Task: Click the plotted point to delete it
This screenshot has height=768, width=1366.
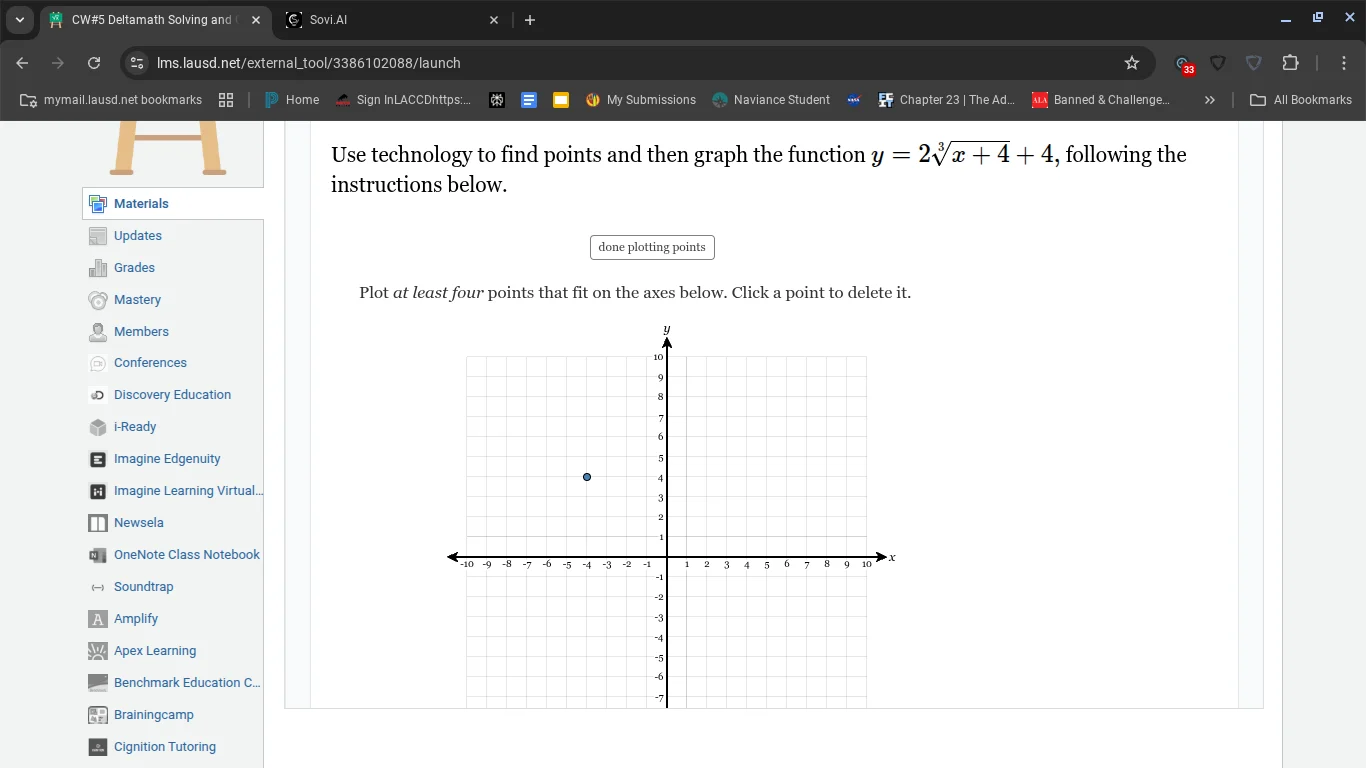Action: [x=587, y=477]
